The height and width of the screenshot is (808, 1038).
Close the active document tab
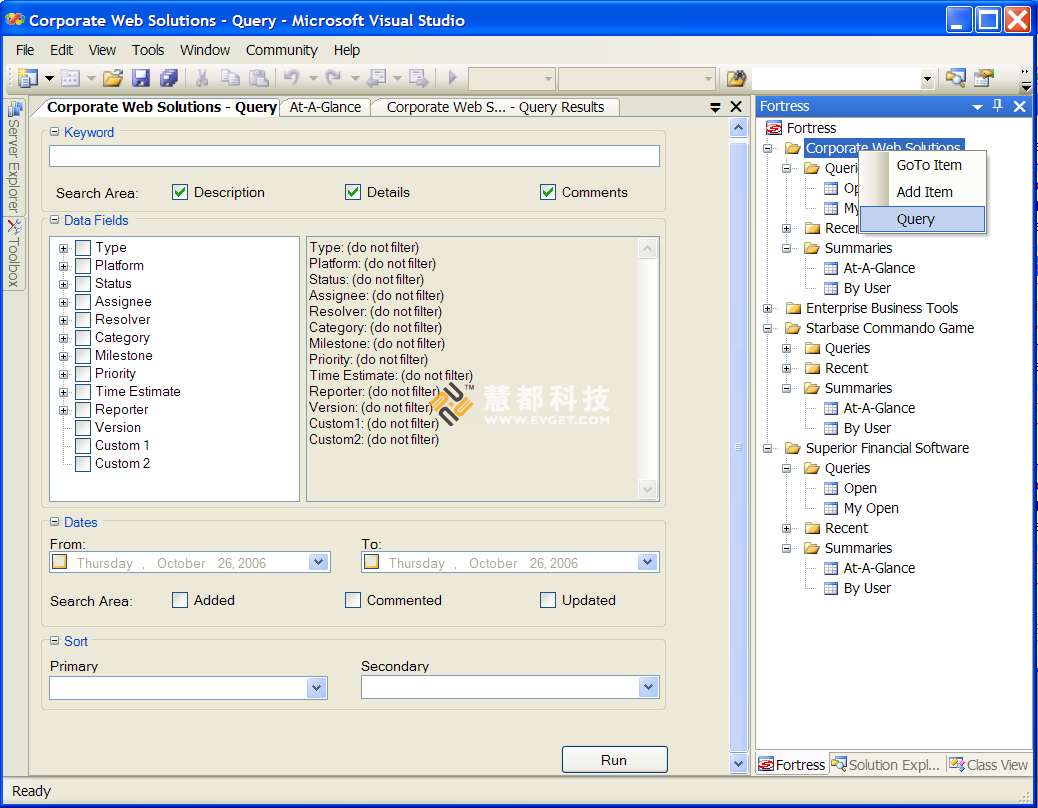coord(736,107)
